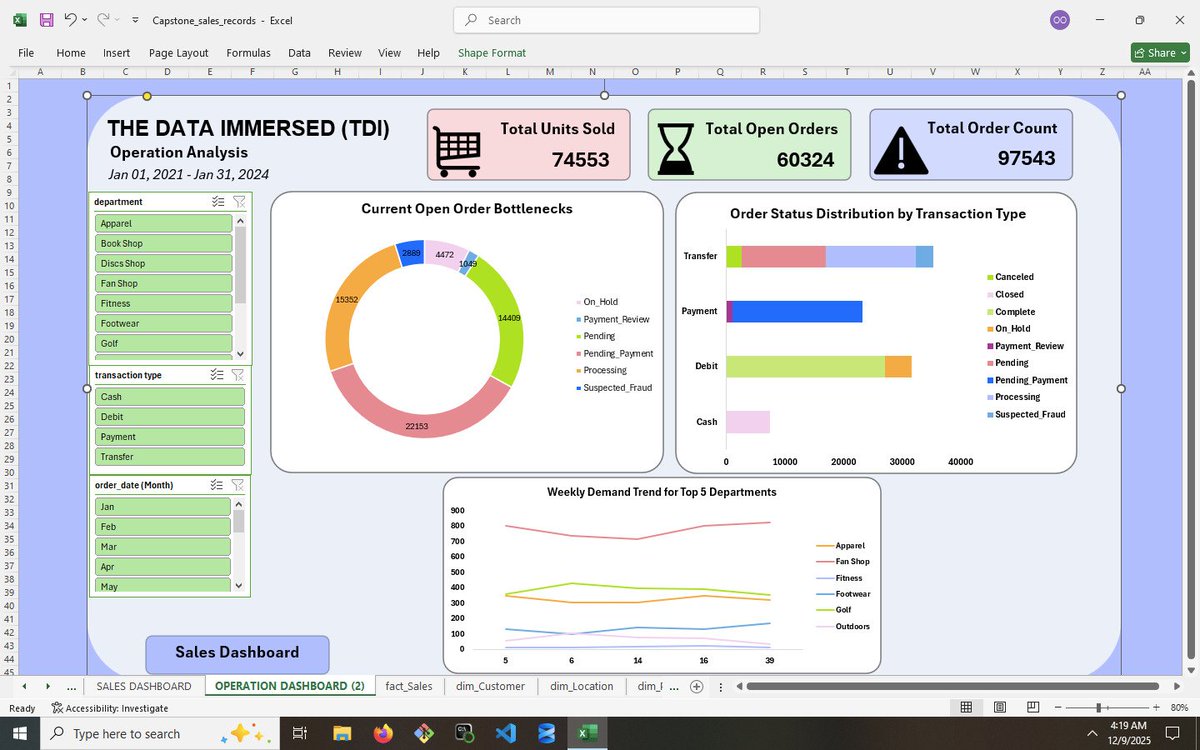Open Task View in taskbar
Screen dimensions: 1200x750
coord(298,733)
